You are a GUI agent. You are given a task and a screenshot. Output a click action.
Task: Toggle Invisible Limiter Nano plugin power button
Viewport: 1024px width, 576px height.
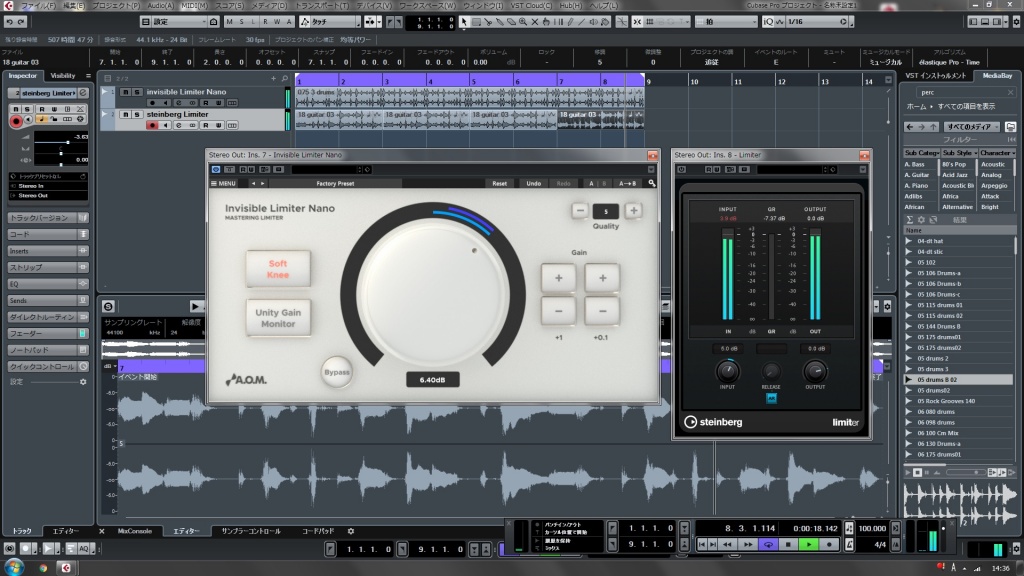coord(216,169)
